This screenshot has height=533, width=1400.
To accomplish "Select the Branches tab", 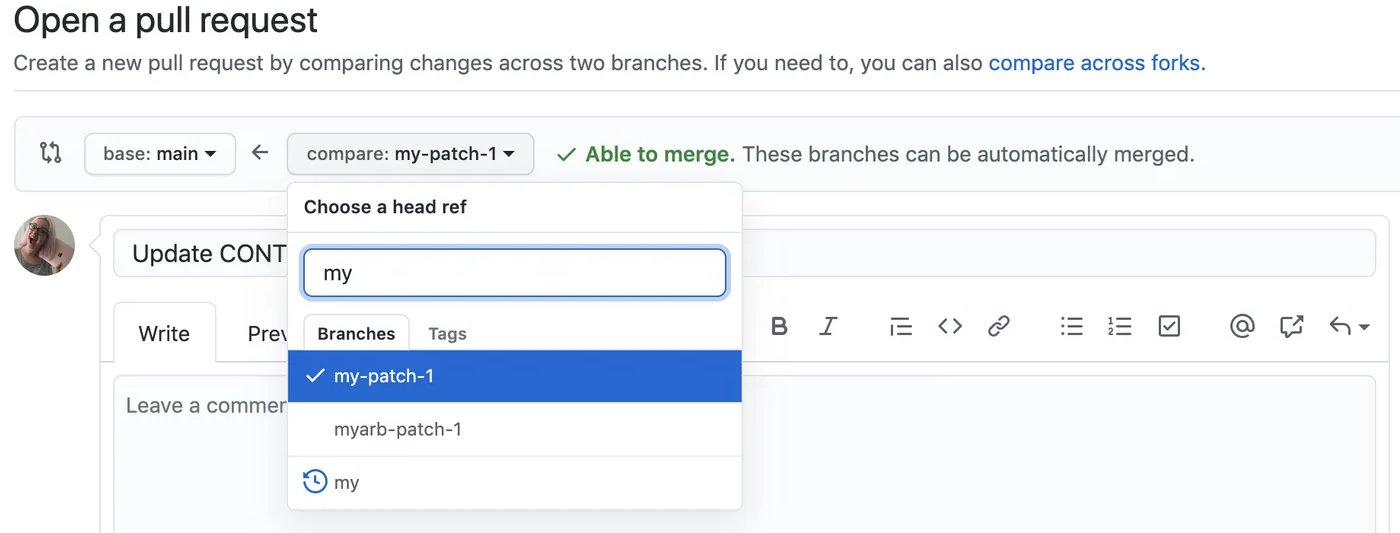I will 356,334.
